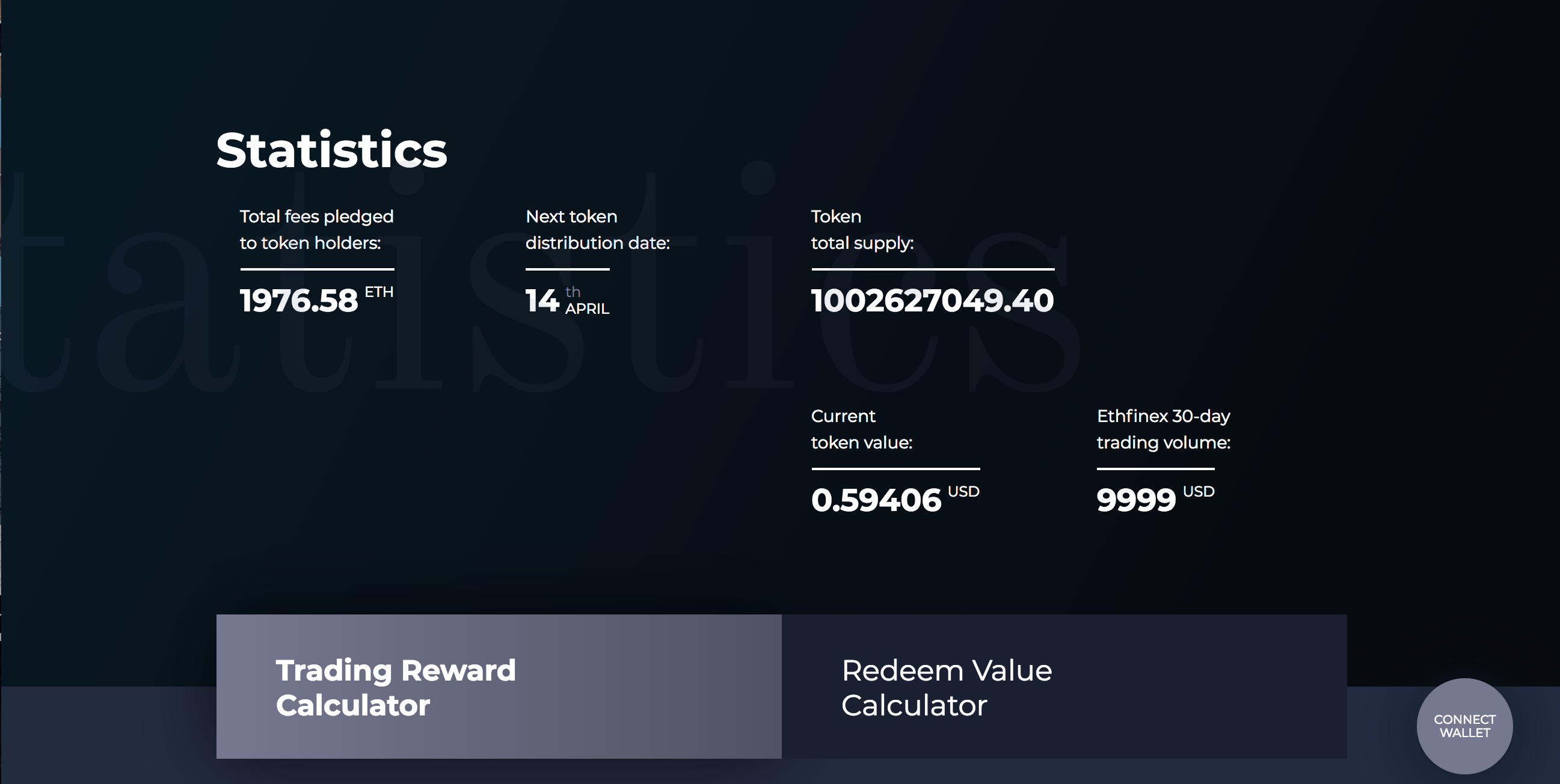Click the USD unit beside 0.59406
The width and height of the screenshot is (1560, 784).
[963, 492]
